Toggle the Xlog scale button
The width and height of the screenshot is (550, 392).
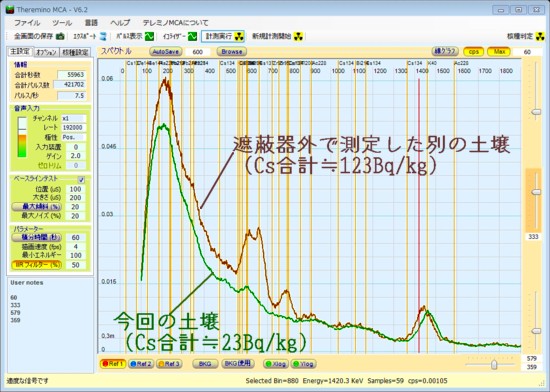coord(276,364)
